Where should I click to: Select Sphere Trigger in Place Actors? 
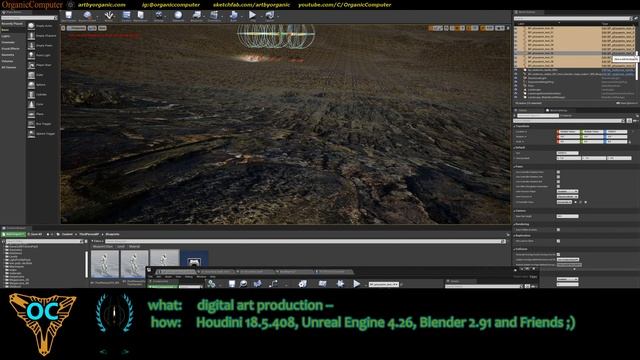coord(42,133)
